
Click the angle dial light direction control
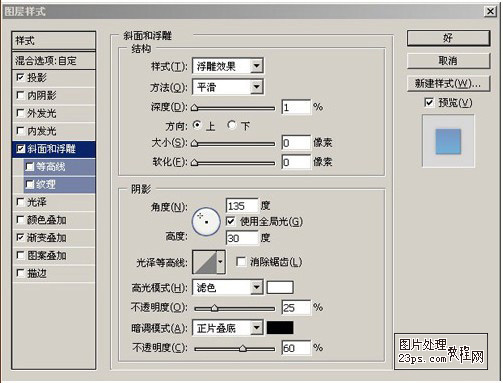pos(206,221)
